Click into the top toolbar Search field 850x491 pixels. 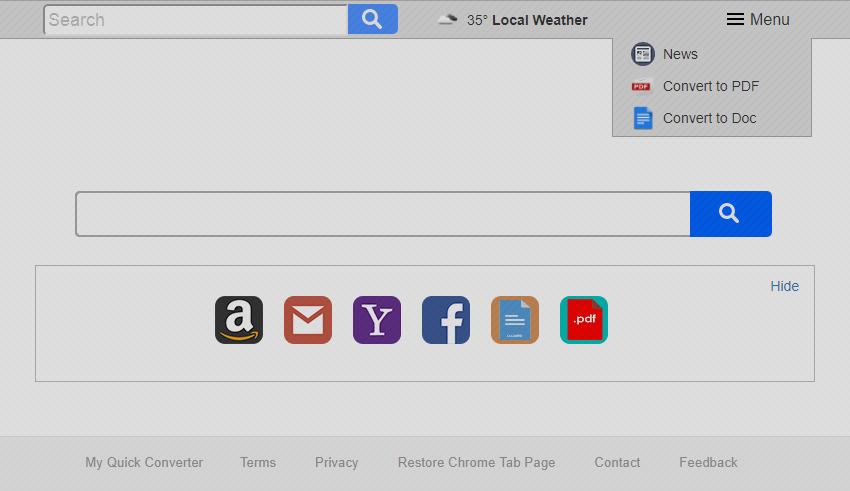(x=196, y=20)
